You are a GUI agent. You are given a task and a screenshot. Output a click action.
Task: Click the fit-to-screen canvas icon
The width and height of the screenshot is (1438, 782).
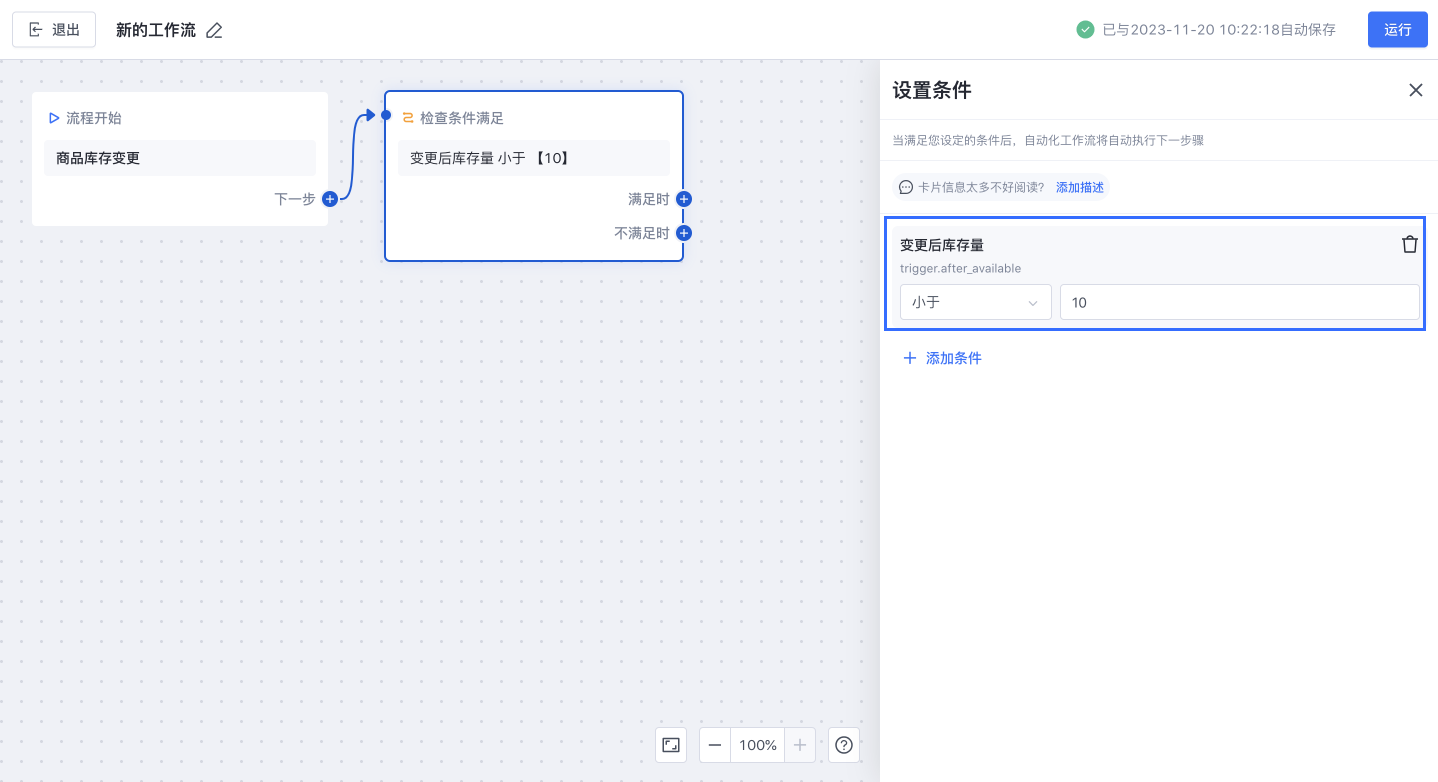point(671,745)
